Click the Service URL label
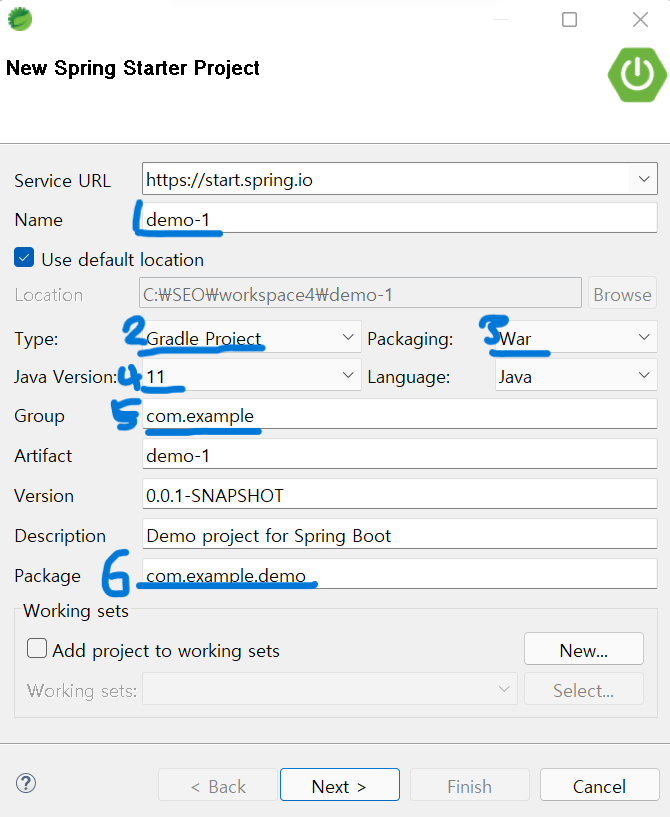The image size is (670, 817). pos(62,180)
